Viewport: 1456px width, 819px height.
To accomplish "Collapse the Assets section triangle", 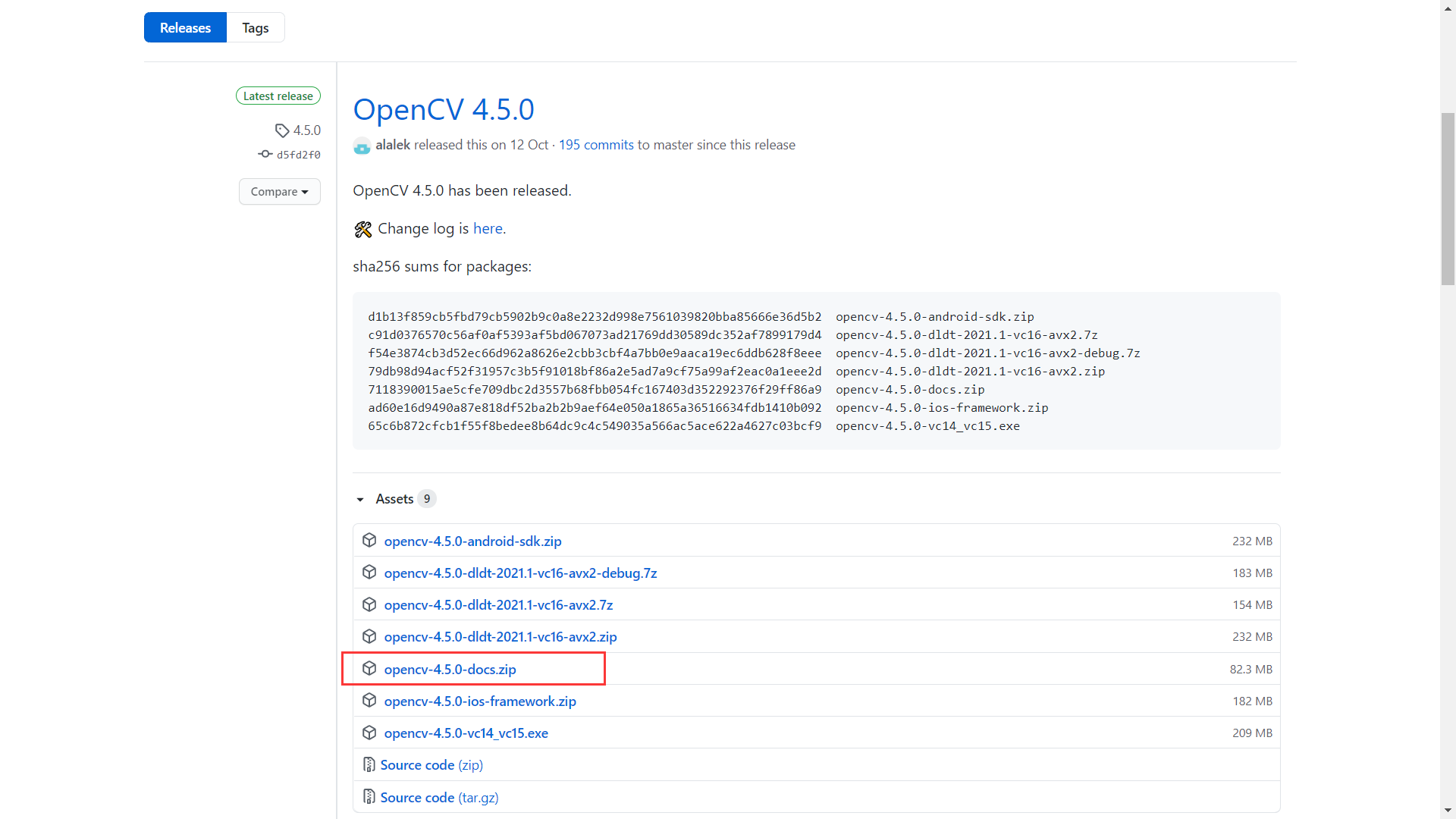I will click(x=360, y=499).
